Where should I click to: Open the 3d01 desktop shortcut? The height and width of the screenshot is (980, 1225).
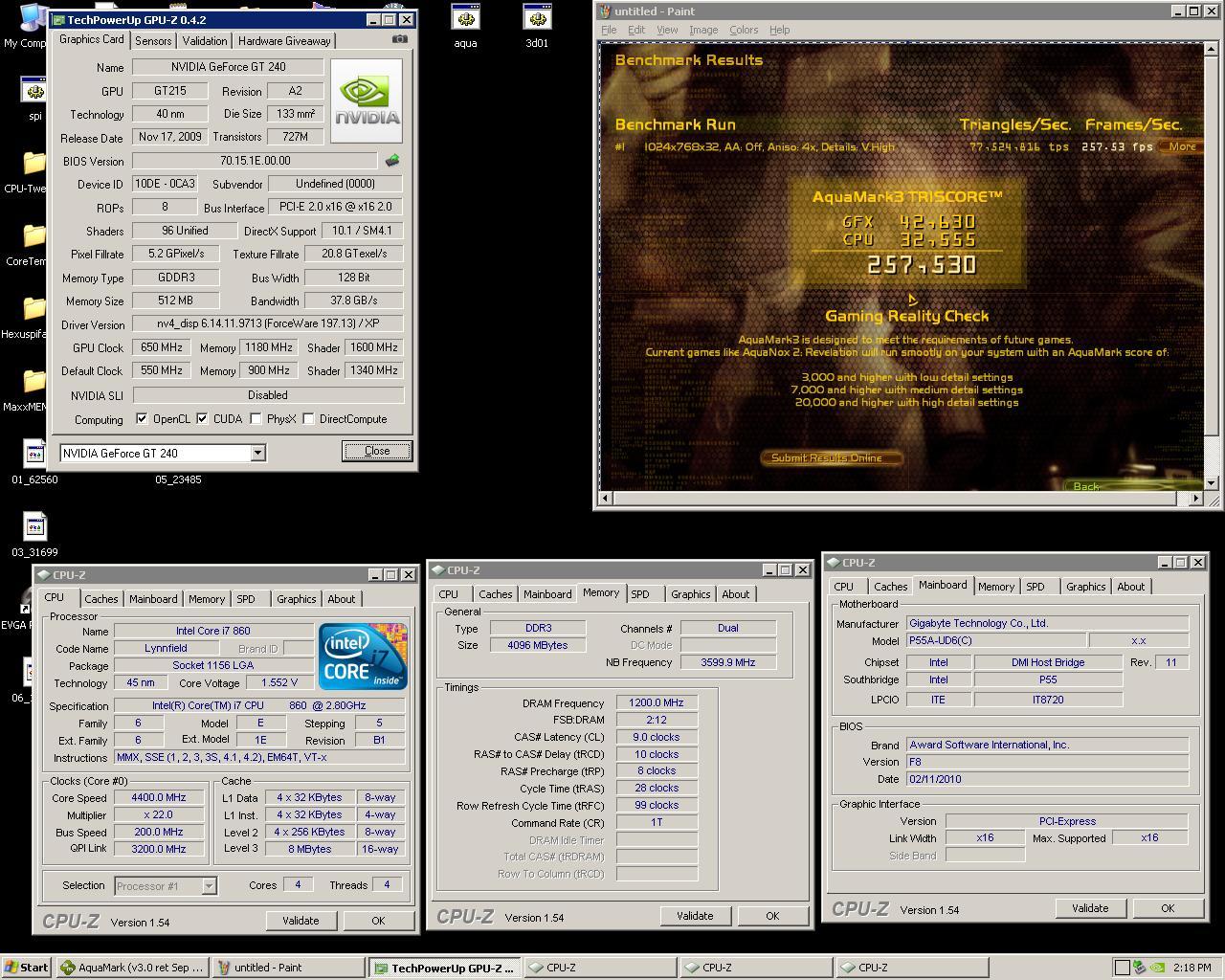click(x=537, y=26)
